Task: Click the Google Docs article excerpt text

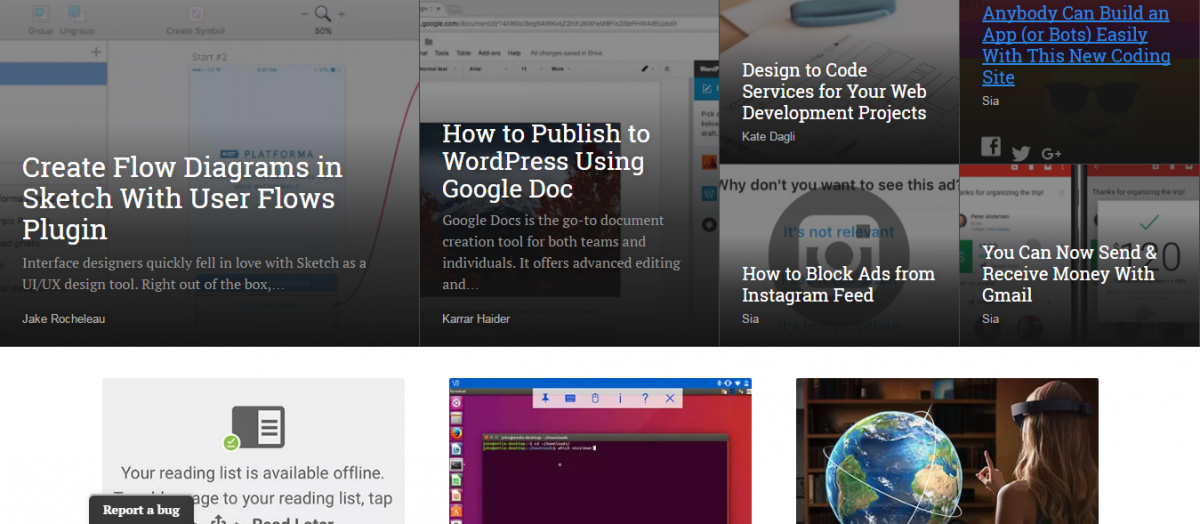Action: (x=561, y=252)
